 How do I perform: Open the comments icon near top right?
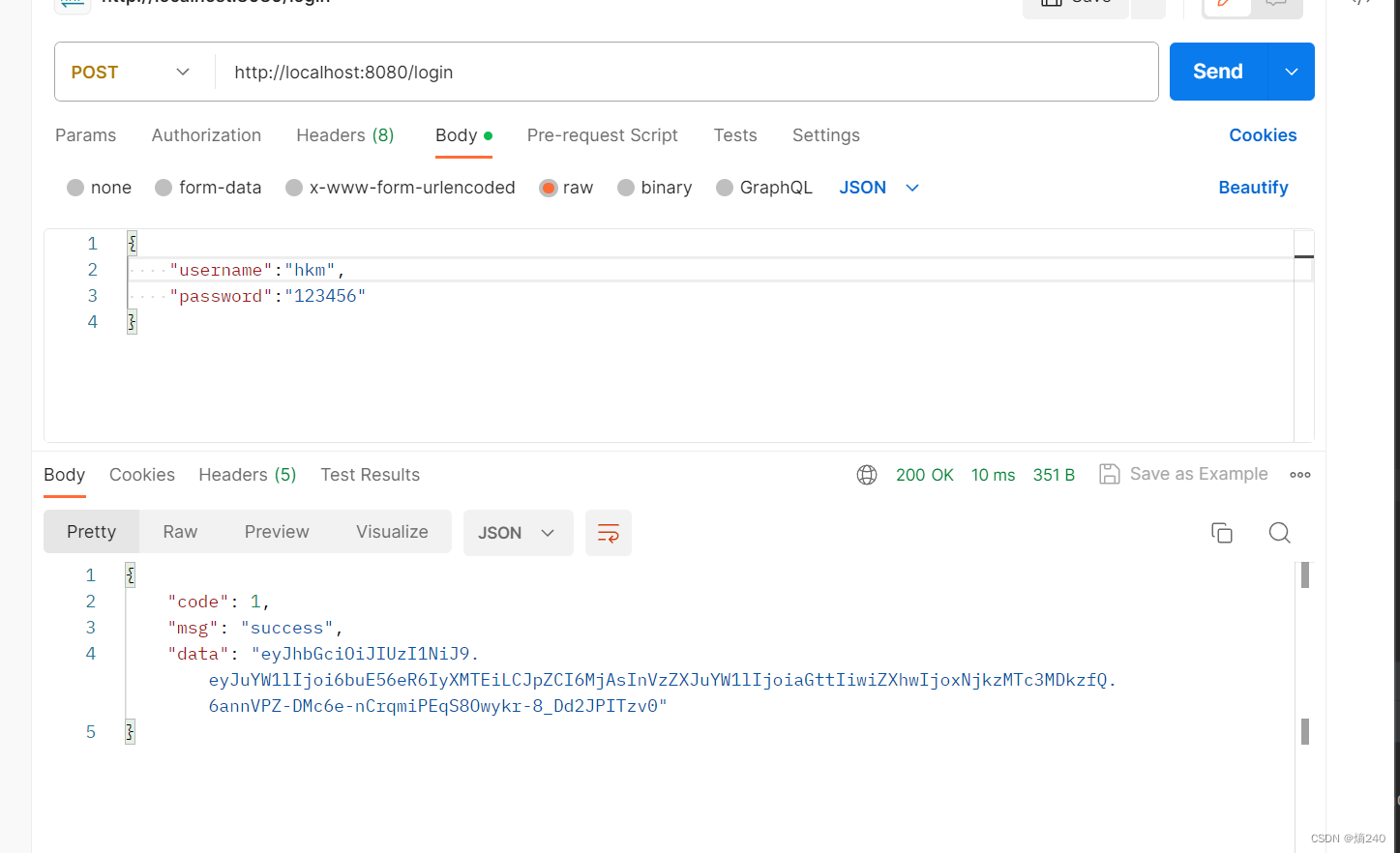pyautogui.click(x=1277, y=5)
